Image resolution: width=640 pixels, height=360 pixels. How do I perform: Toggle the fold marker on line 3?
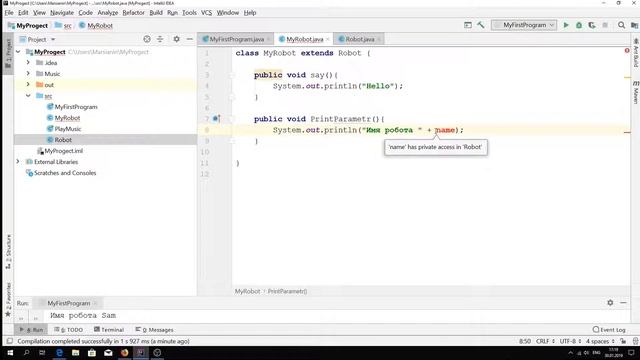pos(231,75)
